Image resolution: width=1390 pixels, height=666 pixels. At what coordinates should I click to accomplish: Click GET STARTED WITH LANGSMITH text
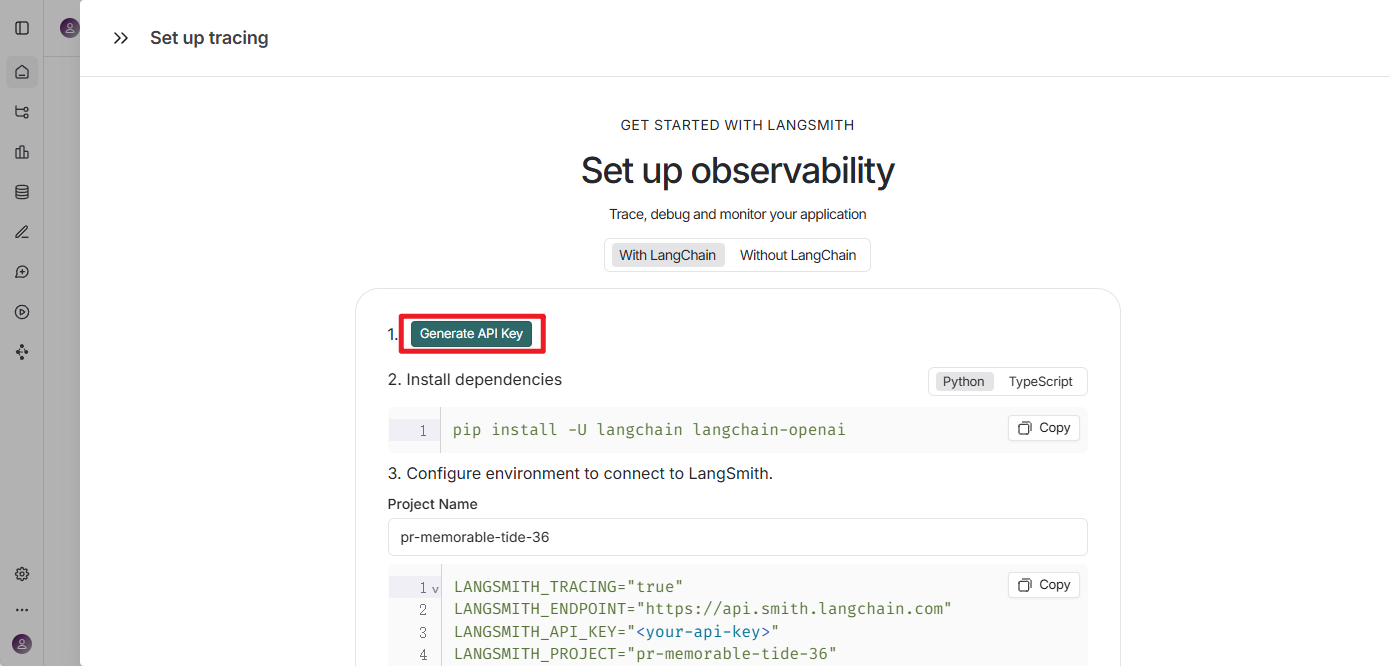point(738,125)
